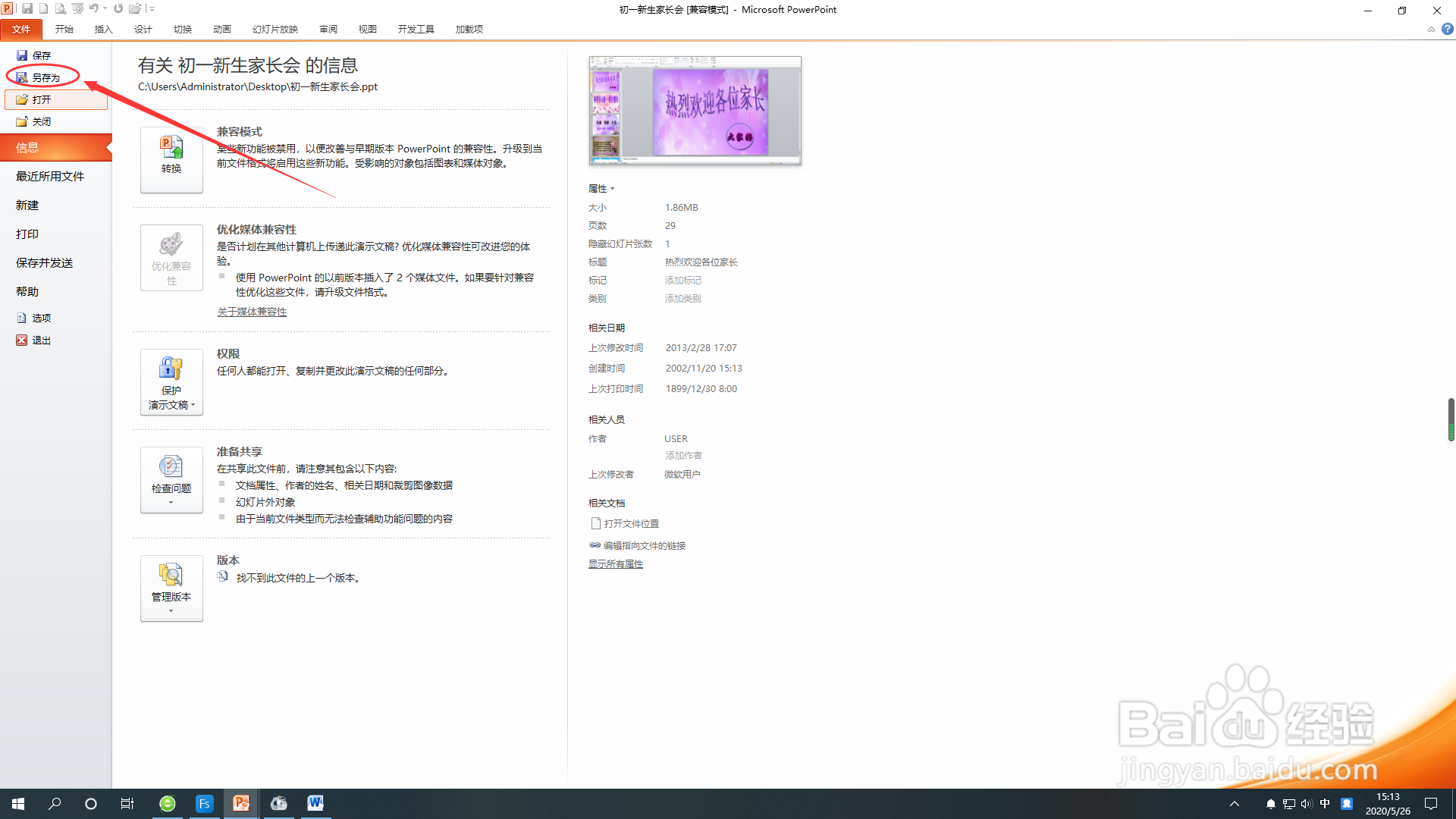
Task: Open 帮助 in the Backstage menu
Action: 27,291
